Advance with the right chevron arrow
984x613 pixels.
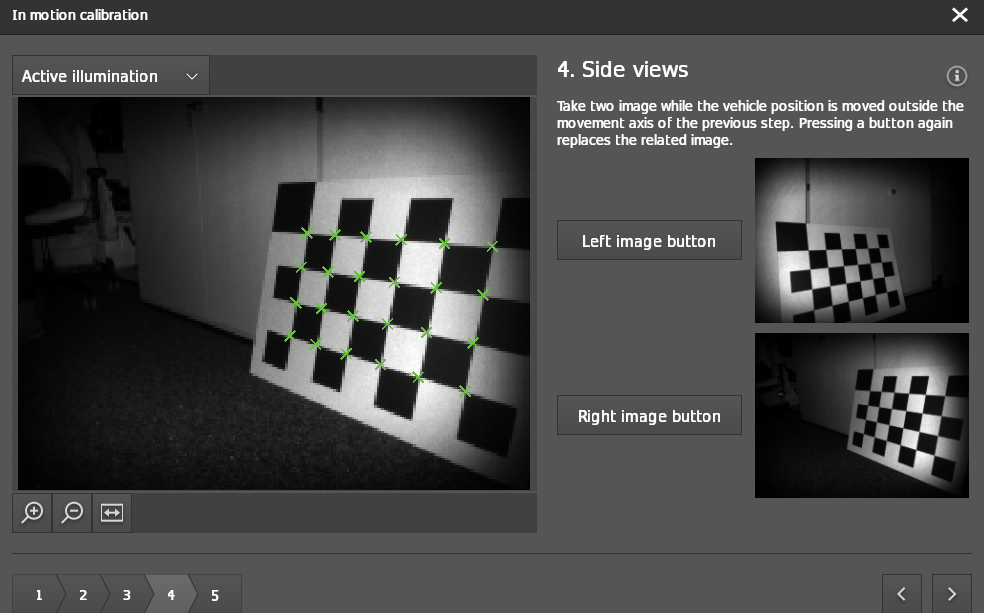[x=951, y=593]
